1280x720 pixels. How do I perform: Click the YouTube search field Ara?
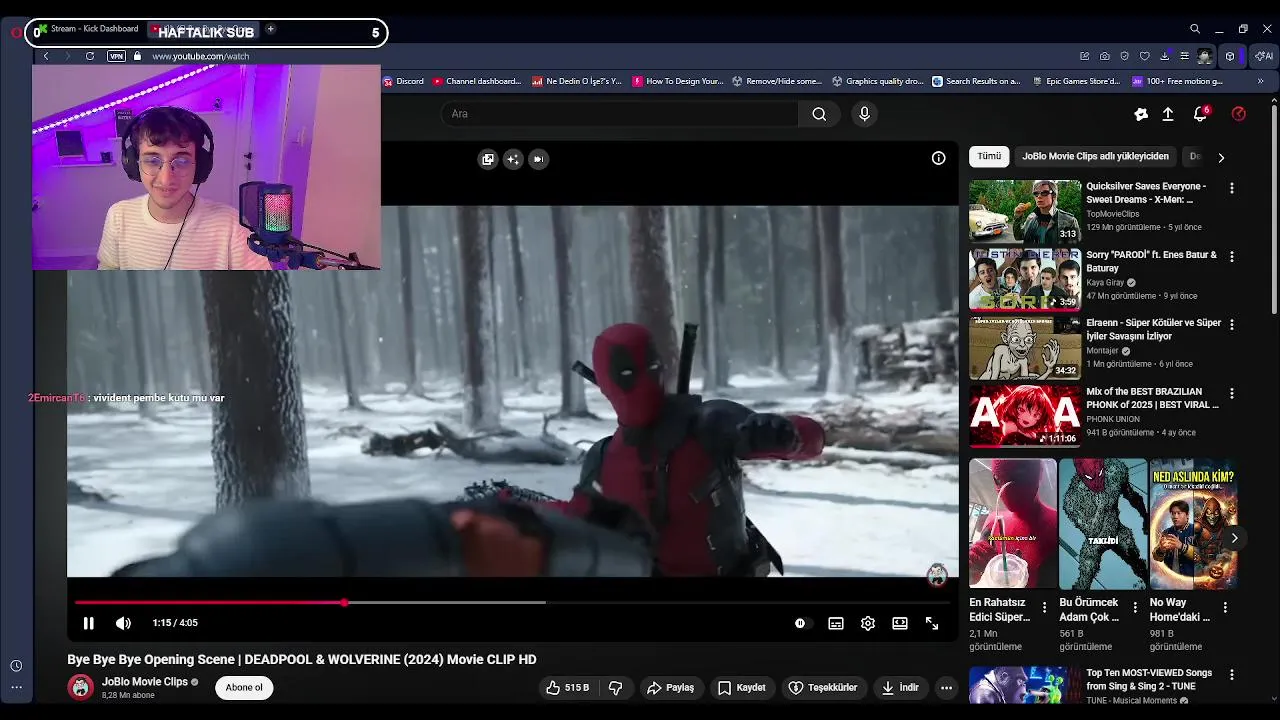coord(620,114)
